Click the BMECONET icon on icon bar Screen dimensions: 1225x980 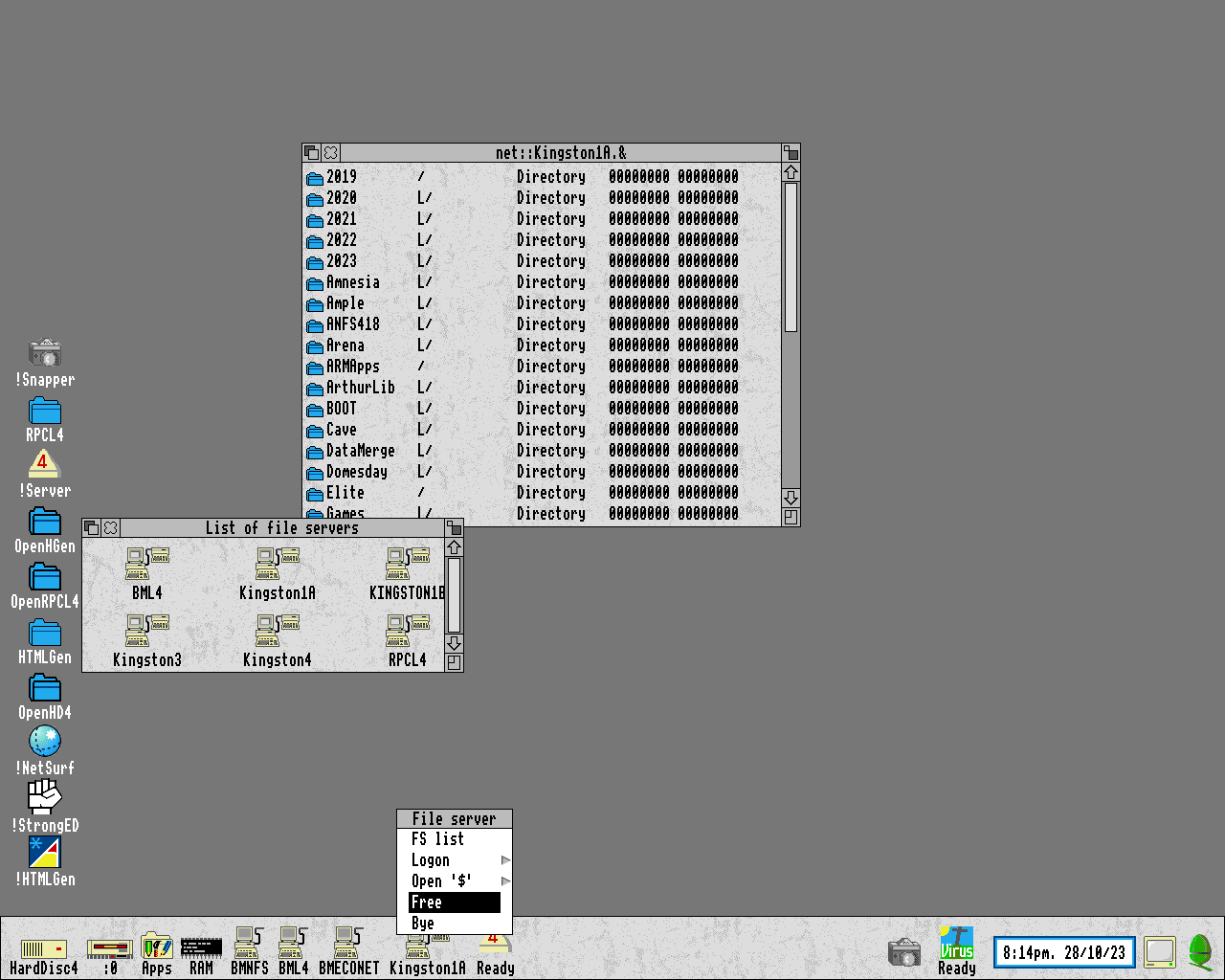[x=348, y=944]
